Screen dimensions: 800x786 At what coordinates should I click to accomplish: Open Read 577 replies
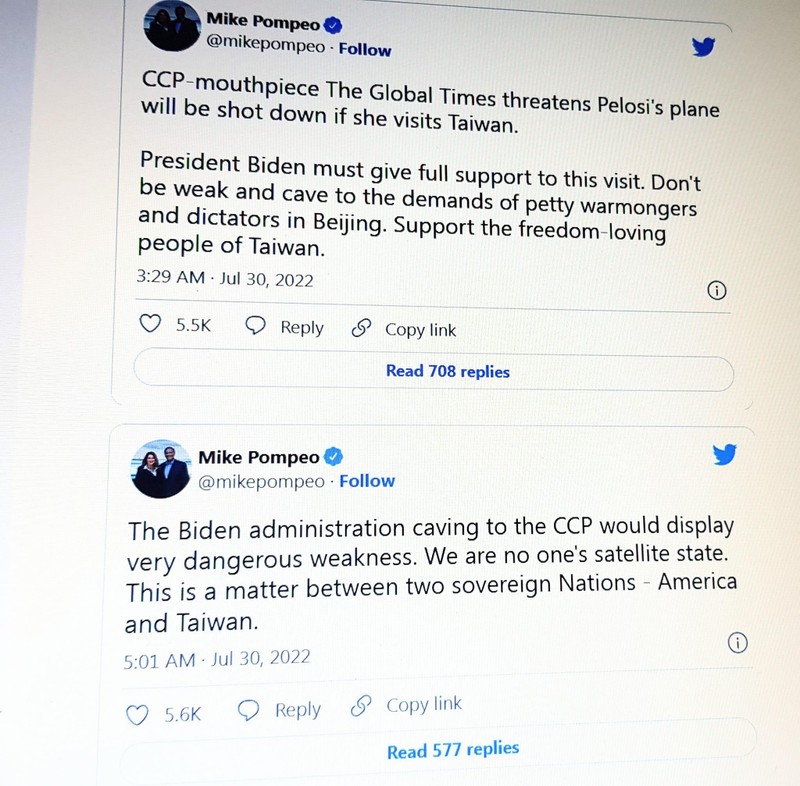coord(452,748)
